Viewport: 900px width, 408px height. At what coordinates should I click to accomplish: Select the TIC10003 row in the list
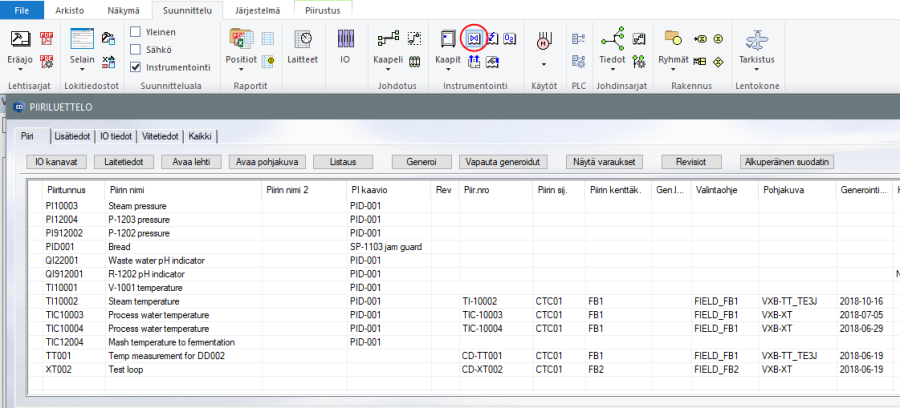65,314
